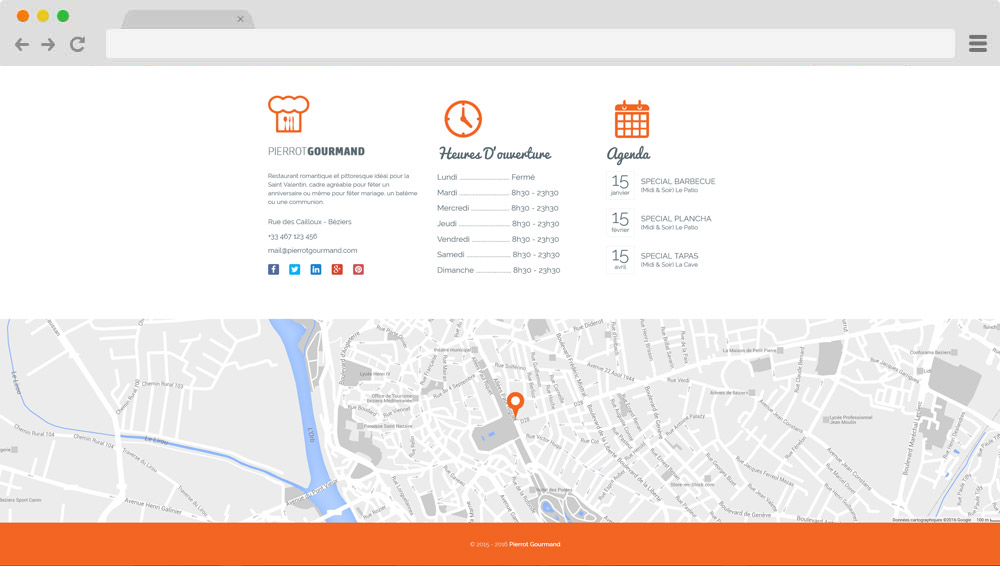Click the LinkedIn icon

(316, 269)
